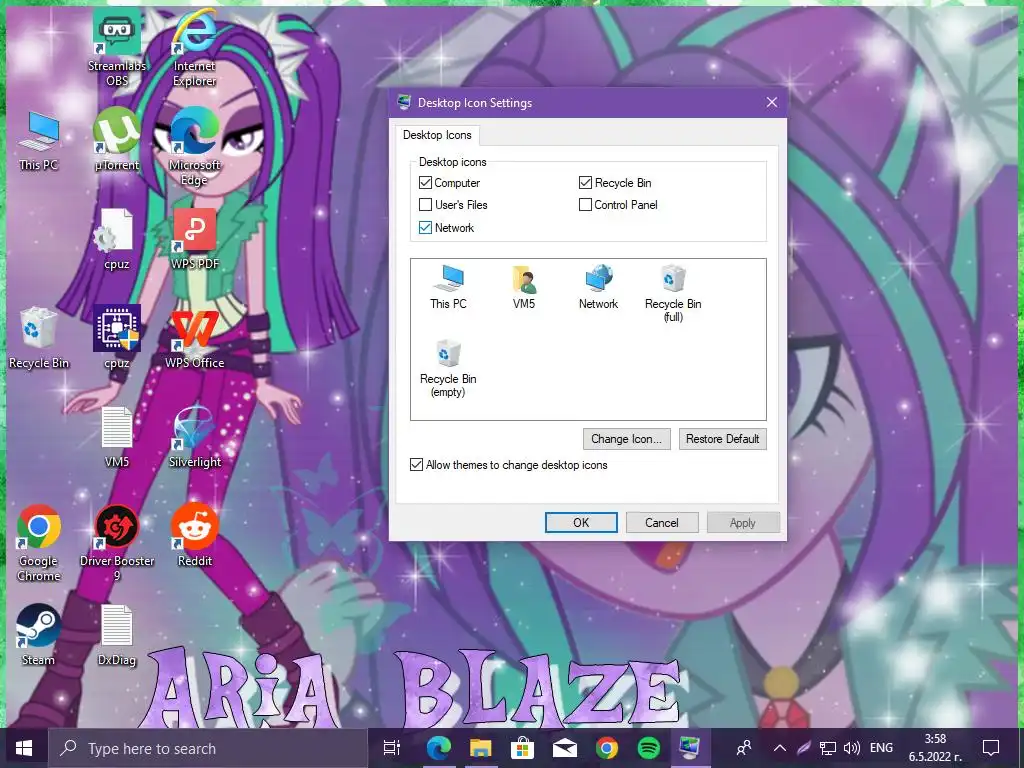Select the cpuz settings file on desktop
The height and width of the screenshot is (768, 1024).
point(117,239)
